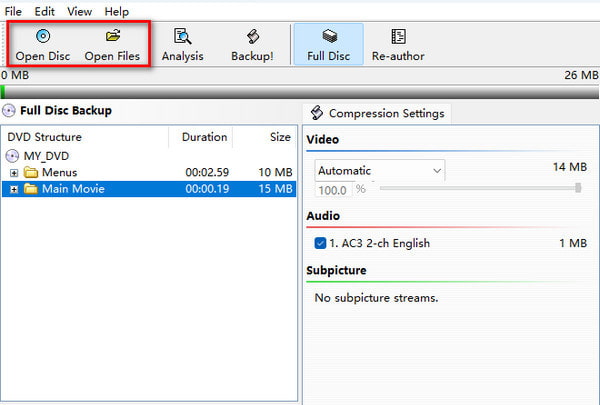Open the Help menu

pyautogui.click(x=116, y=11)
